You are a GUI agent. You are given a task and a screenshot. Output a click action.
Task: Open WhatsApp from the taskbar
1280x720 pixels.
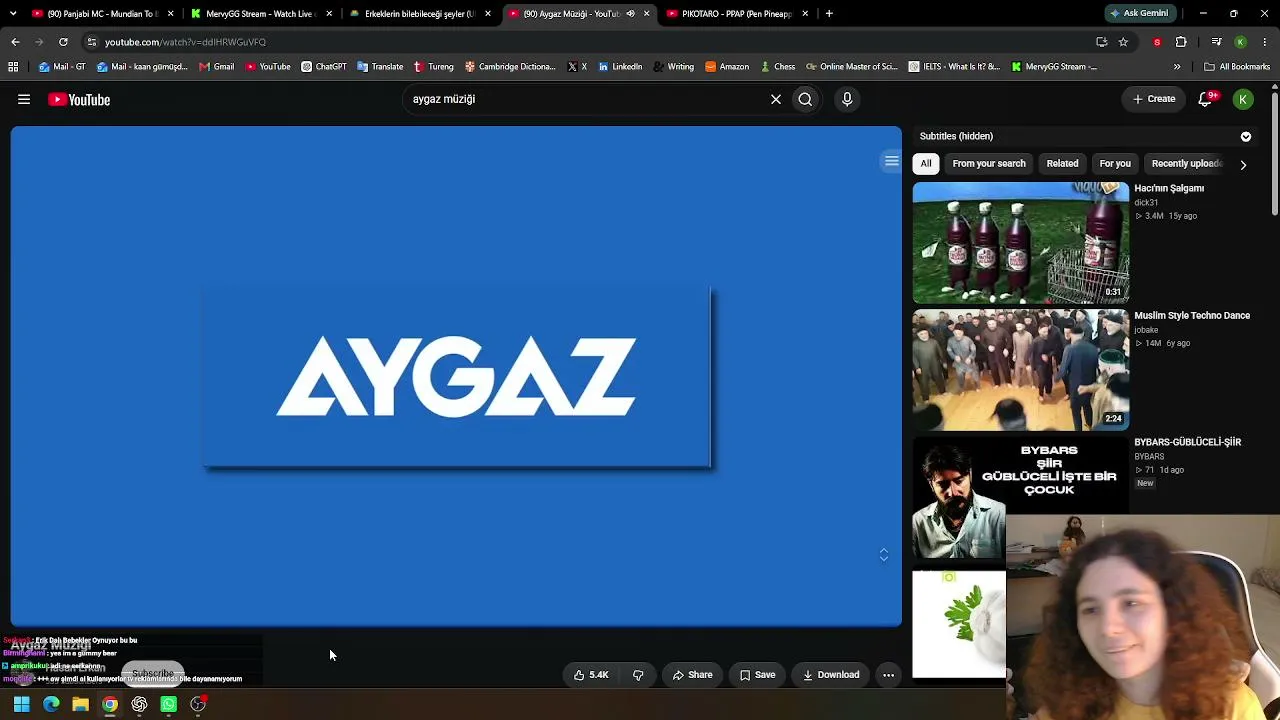[x=168, y=704]
